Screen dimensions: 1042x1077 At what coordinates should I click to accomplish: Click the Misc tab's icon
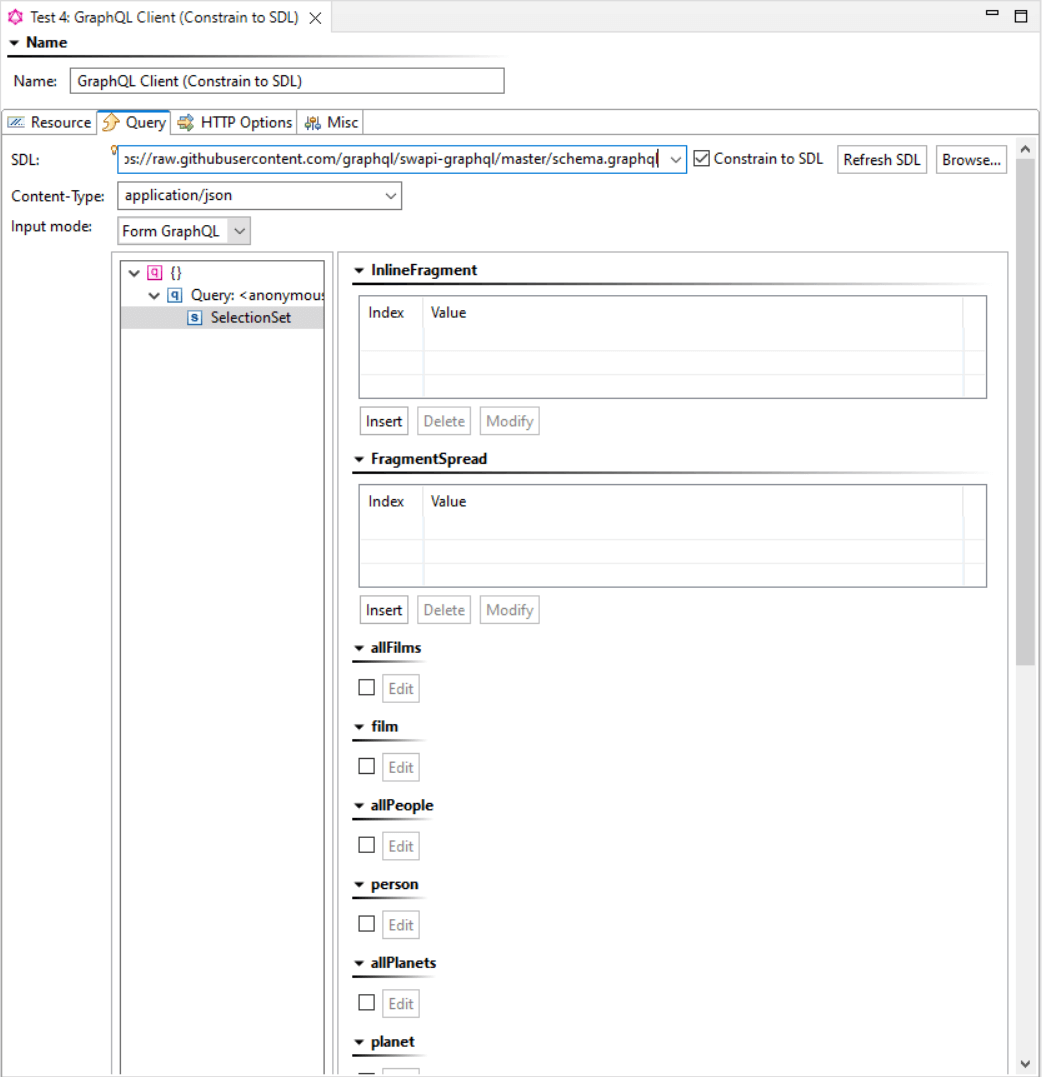point(311,121)
